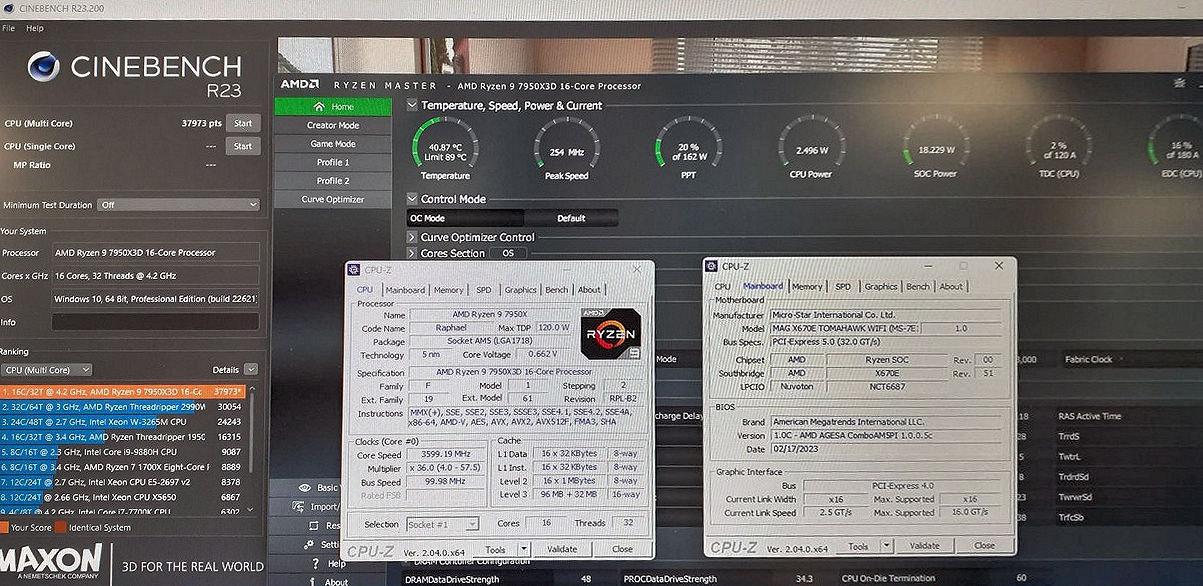
Task: Click the CPU-Z icon in the Motherboard window title bar
Action: pos(713,266)
